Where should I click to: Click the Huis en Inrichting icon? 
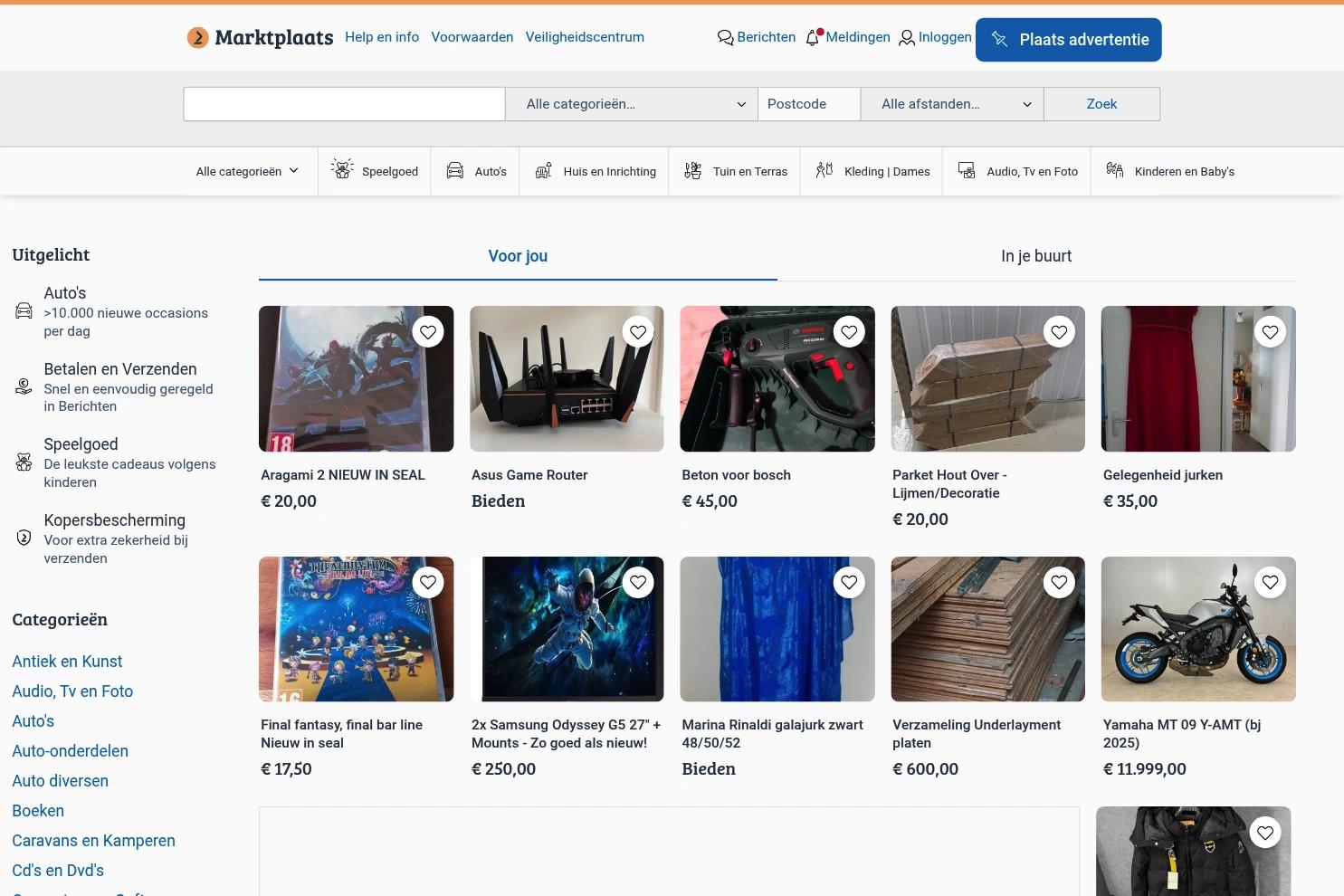tap(543, 171)
